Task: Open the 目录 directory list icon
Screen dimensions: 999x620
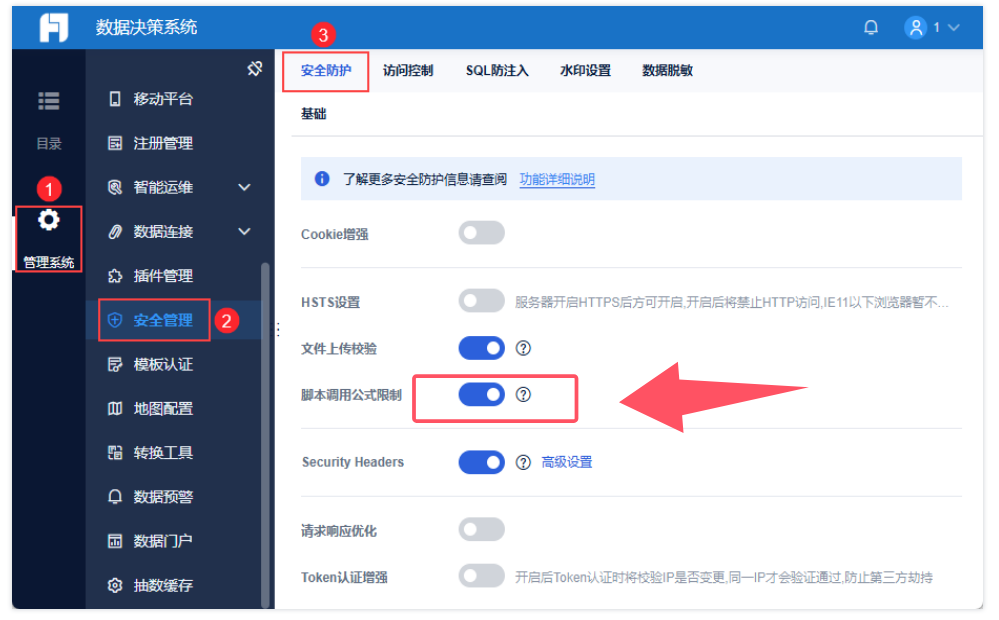Action: pos(48,101)
